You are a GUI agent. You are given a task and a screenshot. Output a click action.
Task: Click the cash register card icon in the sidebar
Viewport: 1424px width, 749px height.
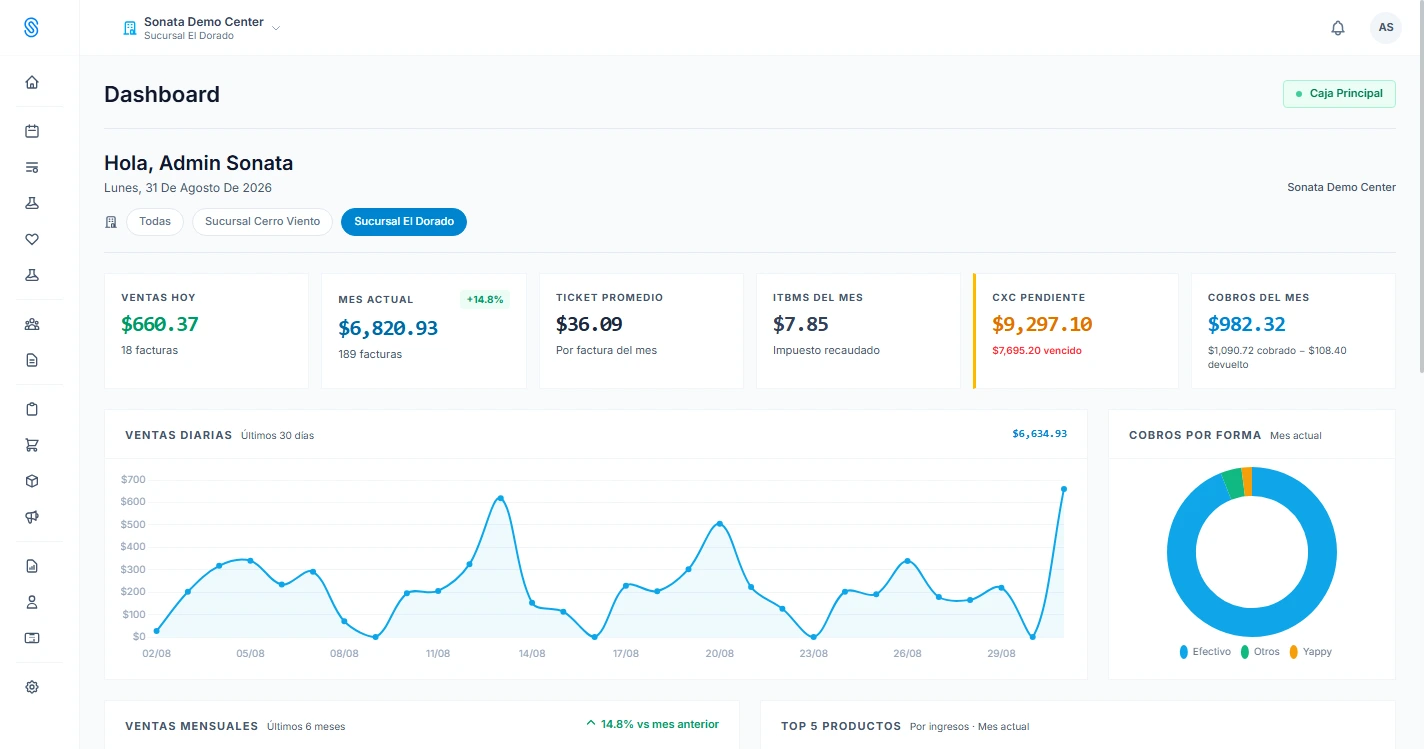(x=32, y=638)
